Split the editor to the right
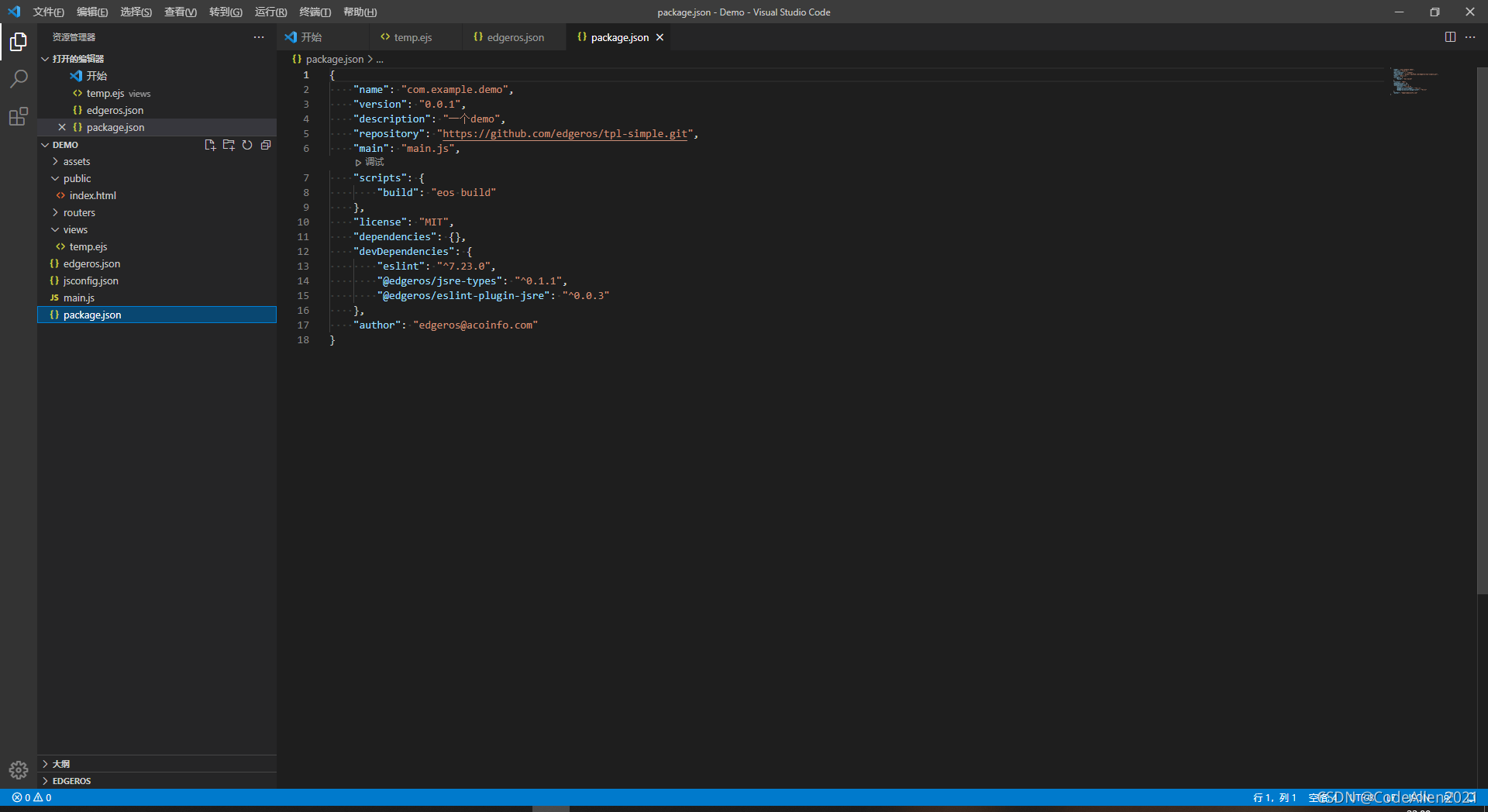 1450,37
